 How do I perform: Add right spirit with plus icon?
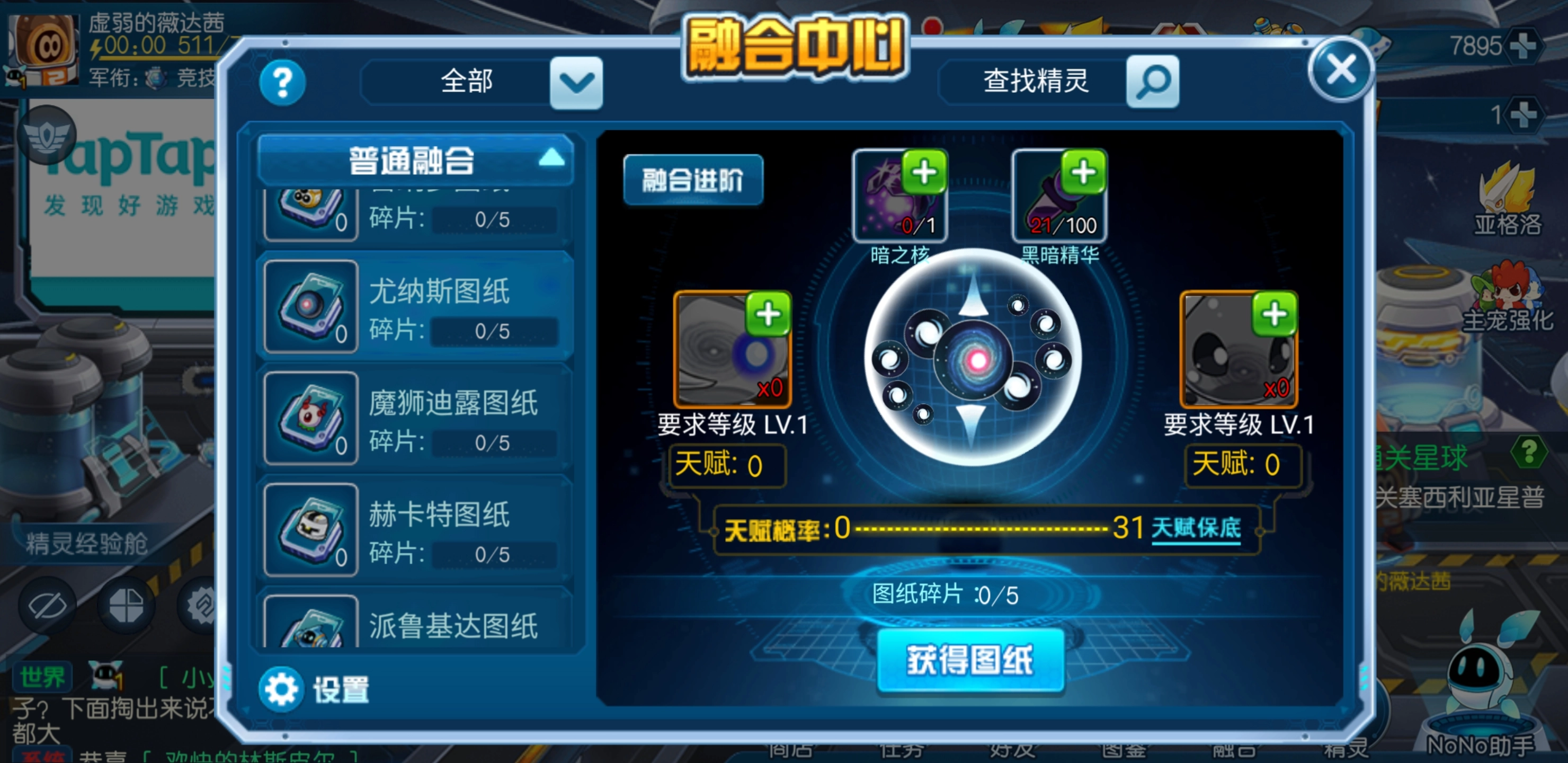click(x=1274, y=314)
